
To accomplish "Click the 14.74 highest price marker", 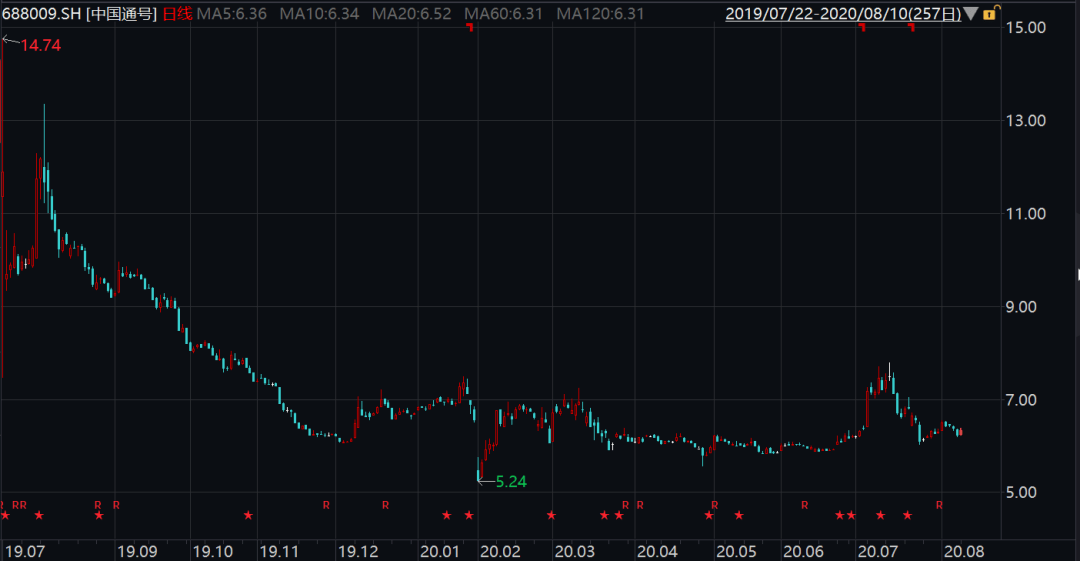I will coord(40,44).
